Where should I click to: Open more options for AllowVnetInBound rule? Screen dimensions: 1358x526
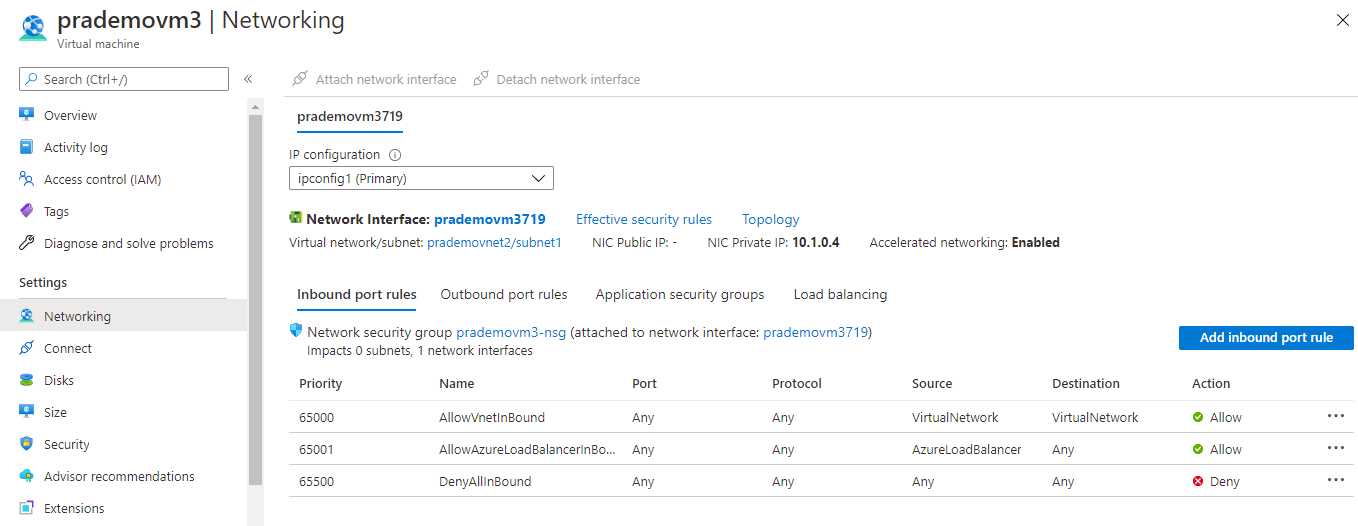(x=1336, y=417)
